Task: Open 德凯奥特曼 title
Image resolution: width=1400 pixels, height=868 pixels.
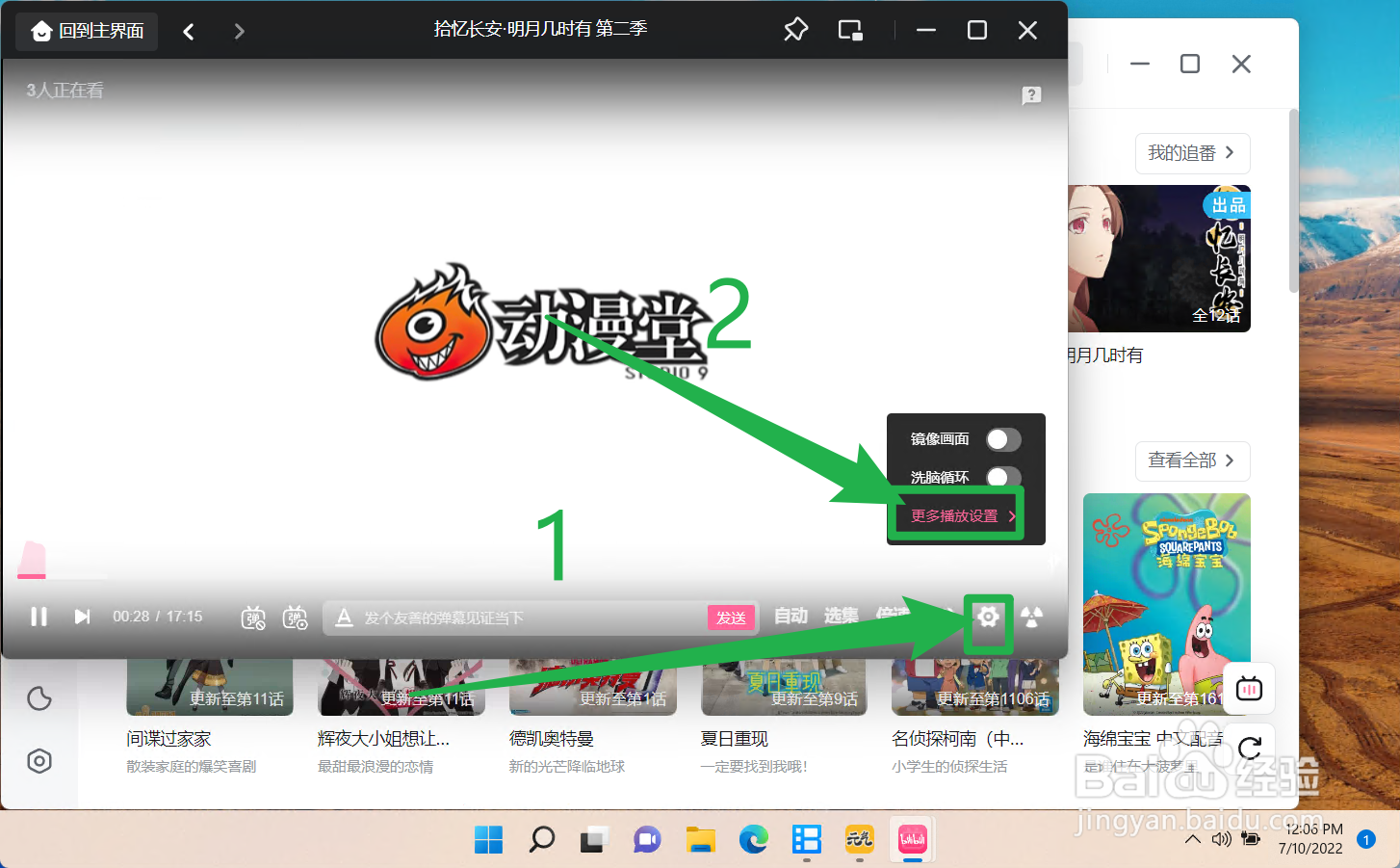Action: point(552,739)
